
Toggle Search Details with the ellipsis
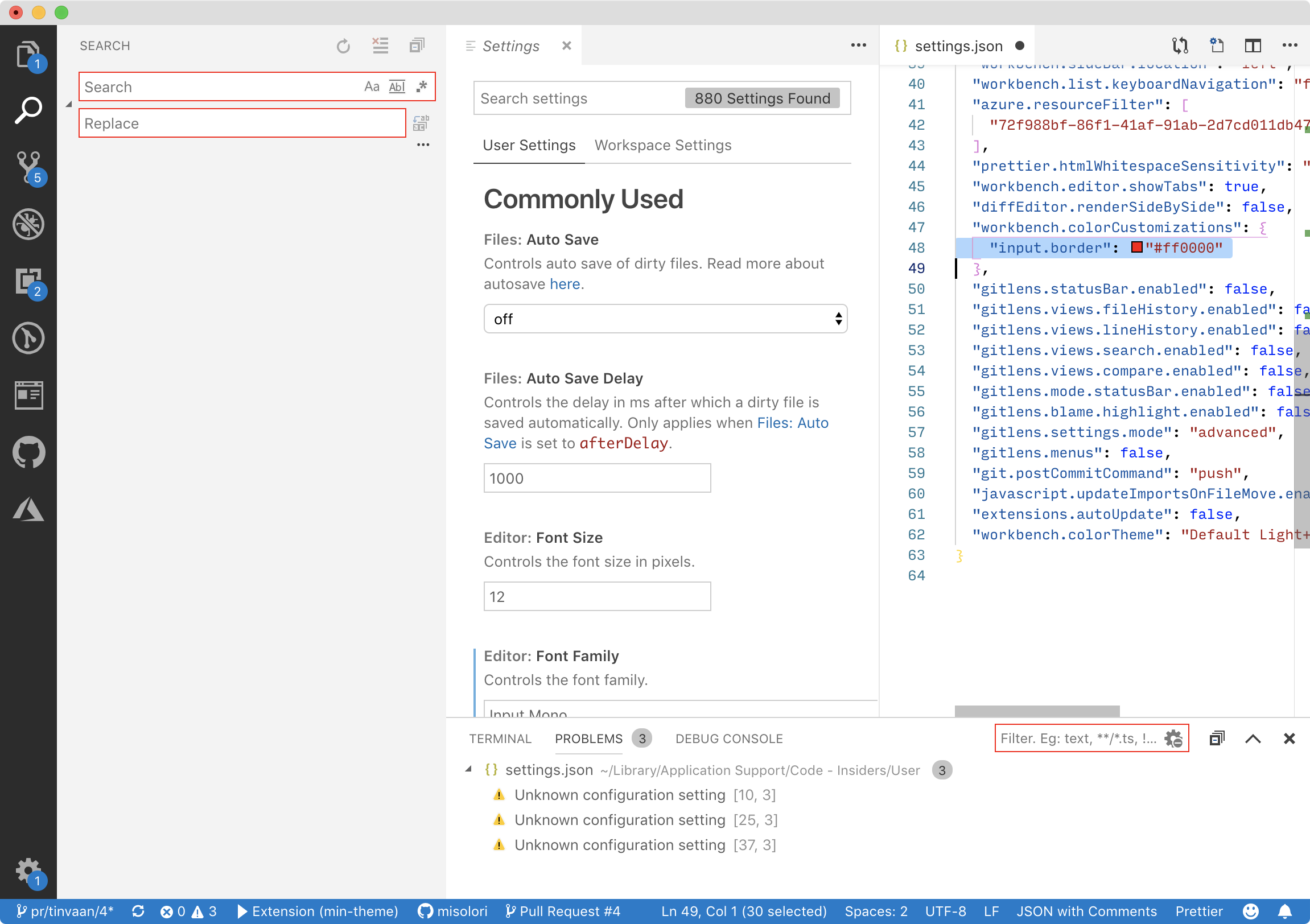pos(423,145)
